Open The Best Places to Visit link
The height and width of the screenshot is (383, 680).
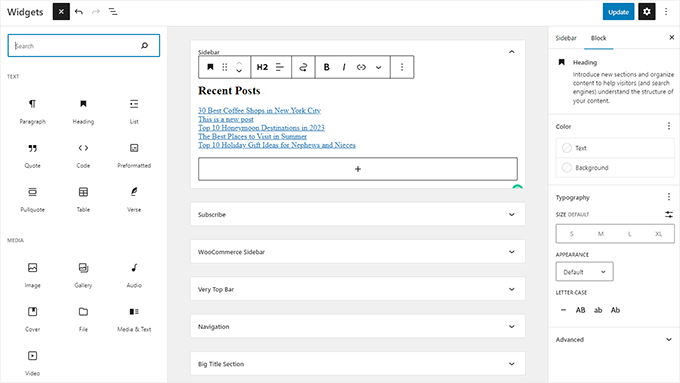click(x=252, y=136)
